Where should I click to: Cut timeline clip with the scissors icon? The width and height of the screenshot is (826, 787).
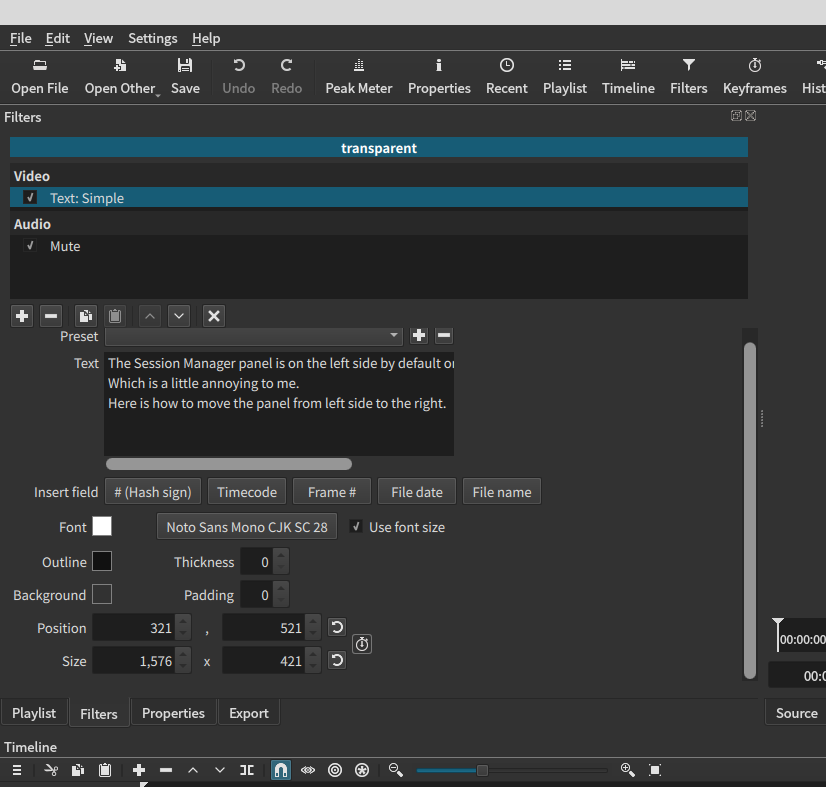click(x=51, y=770)
